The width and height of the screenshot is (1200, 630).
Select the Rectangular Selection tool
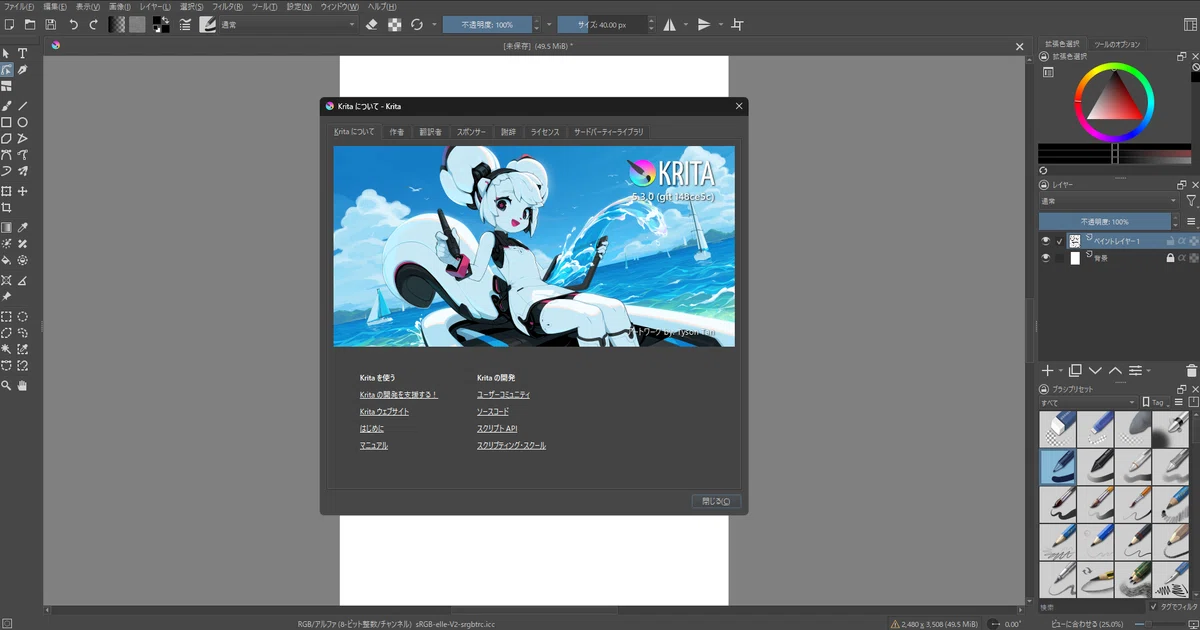[x=6, y=316]
